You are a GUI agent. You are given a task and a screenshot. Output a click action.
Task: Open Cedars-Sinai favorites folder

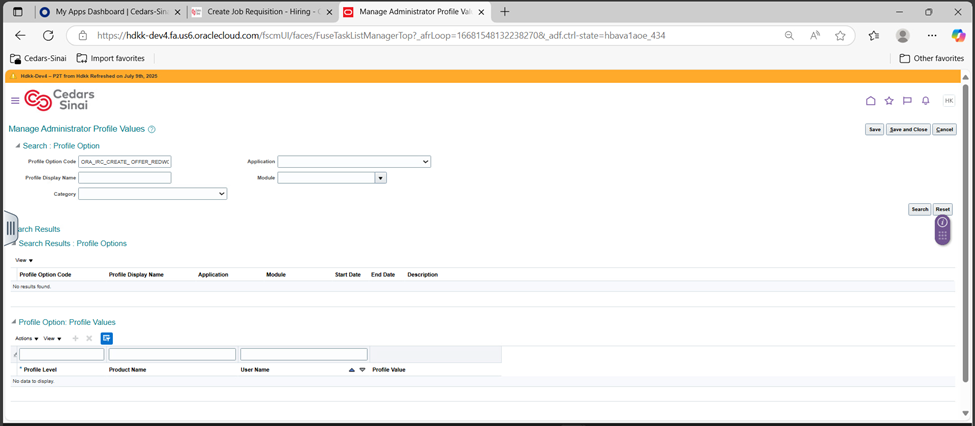38,58
